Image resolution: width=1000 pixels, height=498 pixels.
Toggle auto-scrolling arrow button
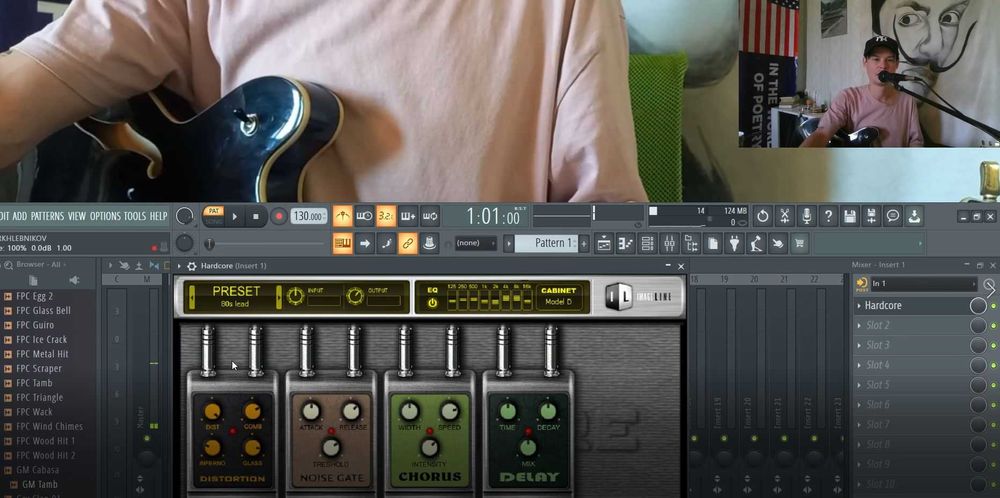364,243
